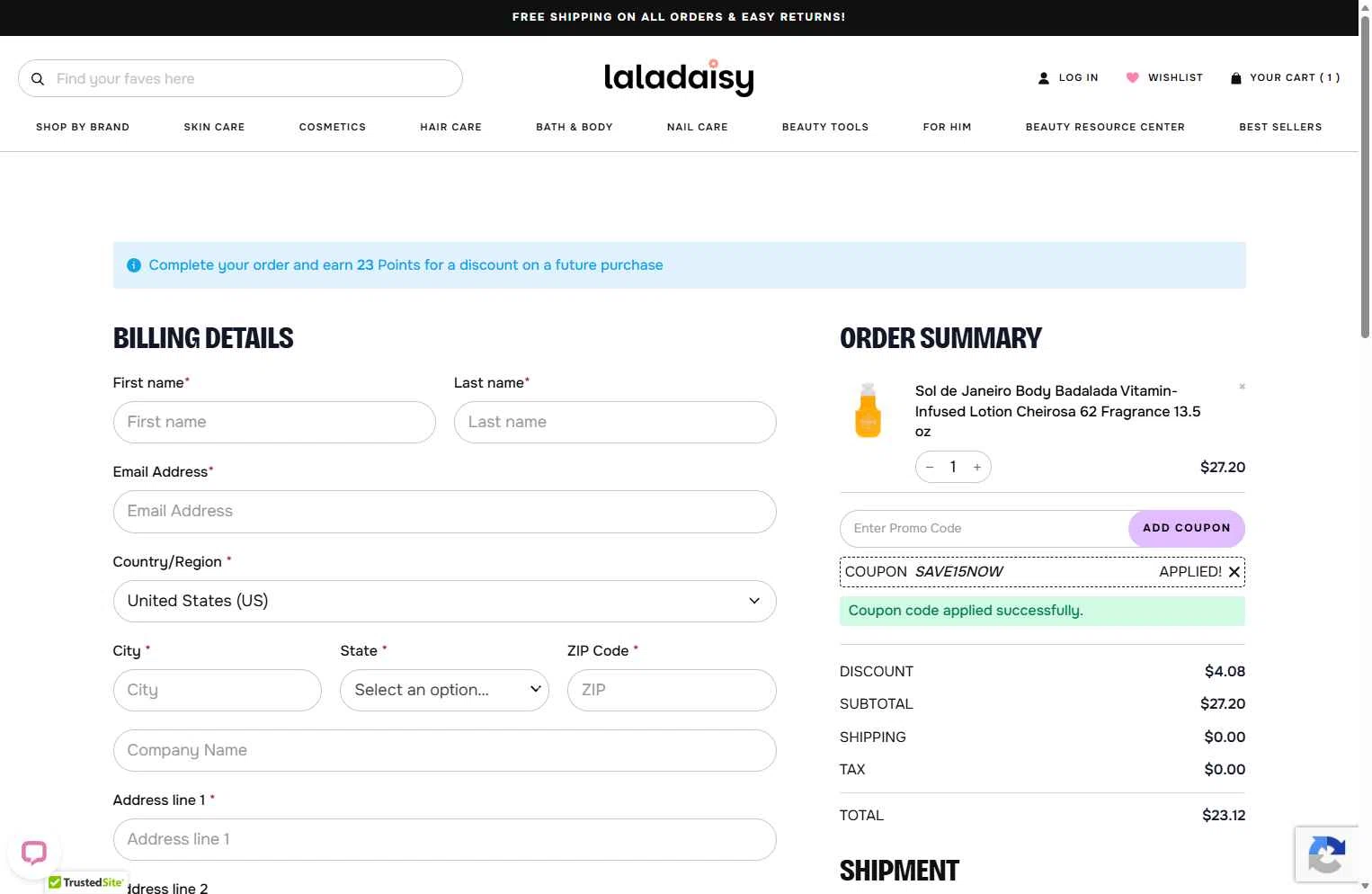Image resolution: width=1372 pixels, height=894 pixels.
Task: Click the pink Wishlist heart icon
Action: click(1133, 78)
